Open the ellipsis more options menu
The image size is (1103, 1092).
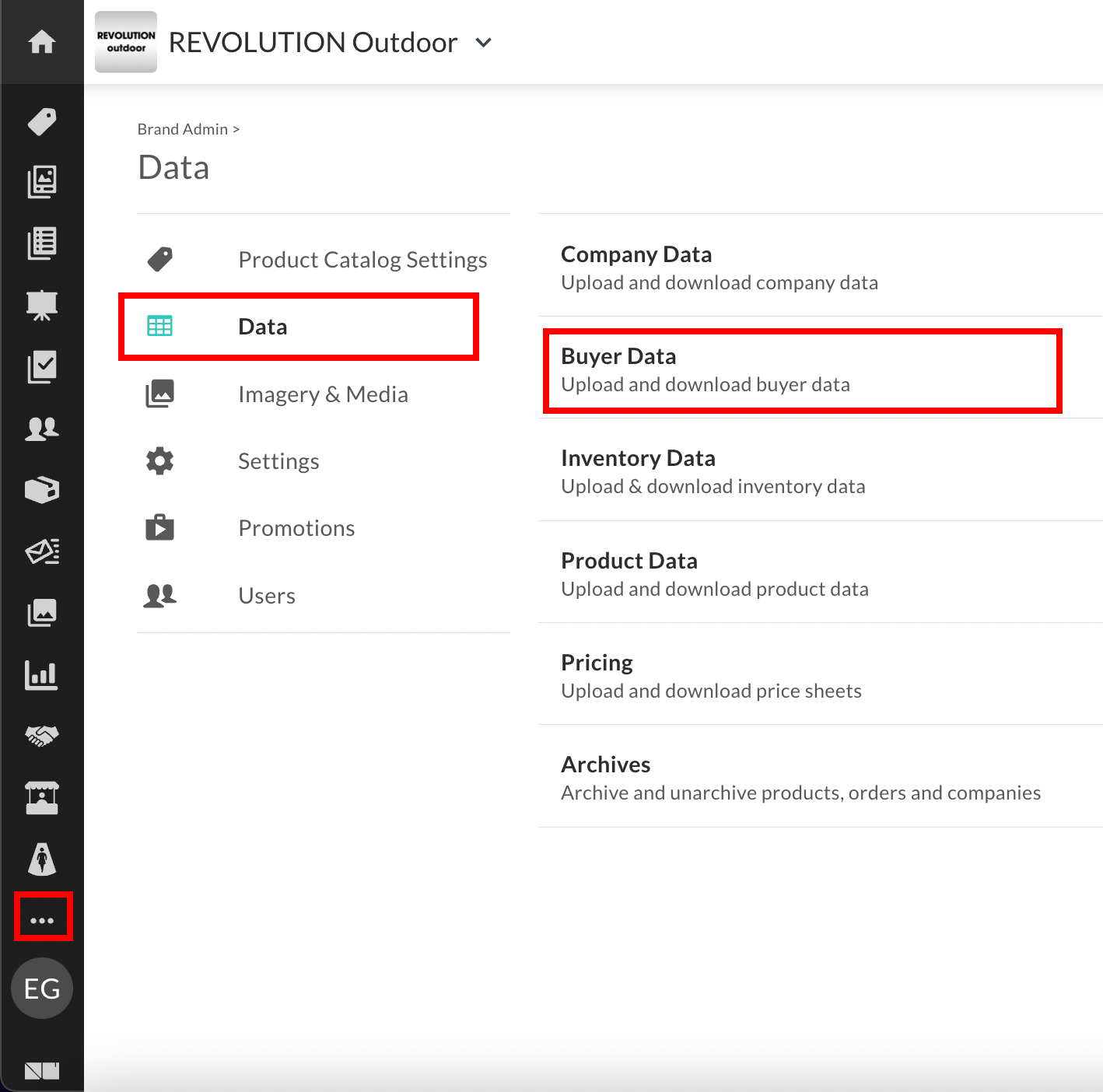tap(43, 918)
